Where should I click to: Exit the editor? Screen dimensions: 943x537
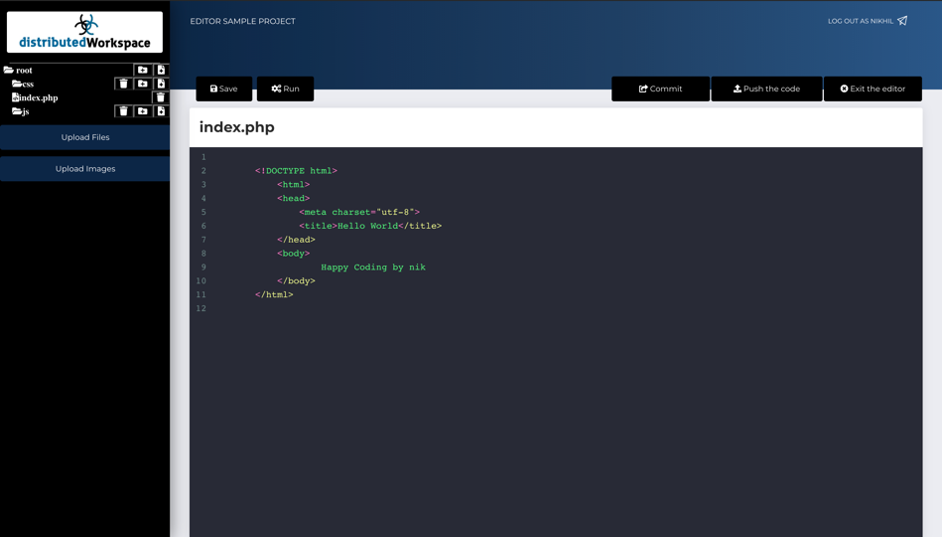[x=872, y=89]
